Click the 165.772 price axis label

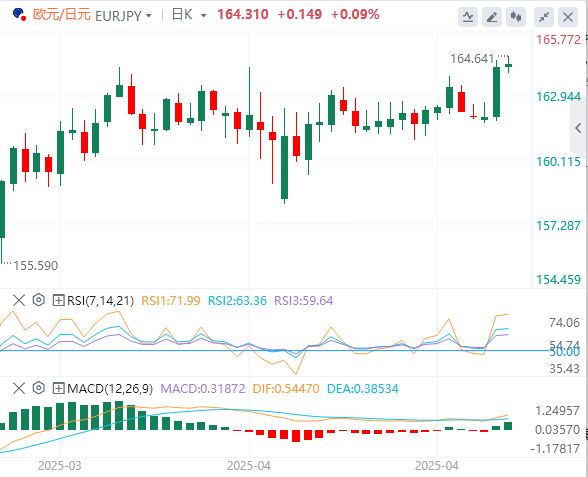pos(558,40)
